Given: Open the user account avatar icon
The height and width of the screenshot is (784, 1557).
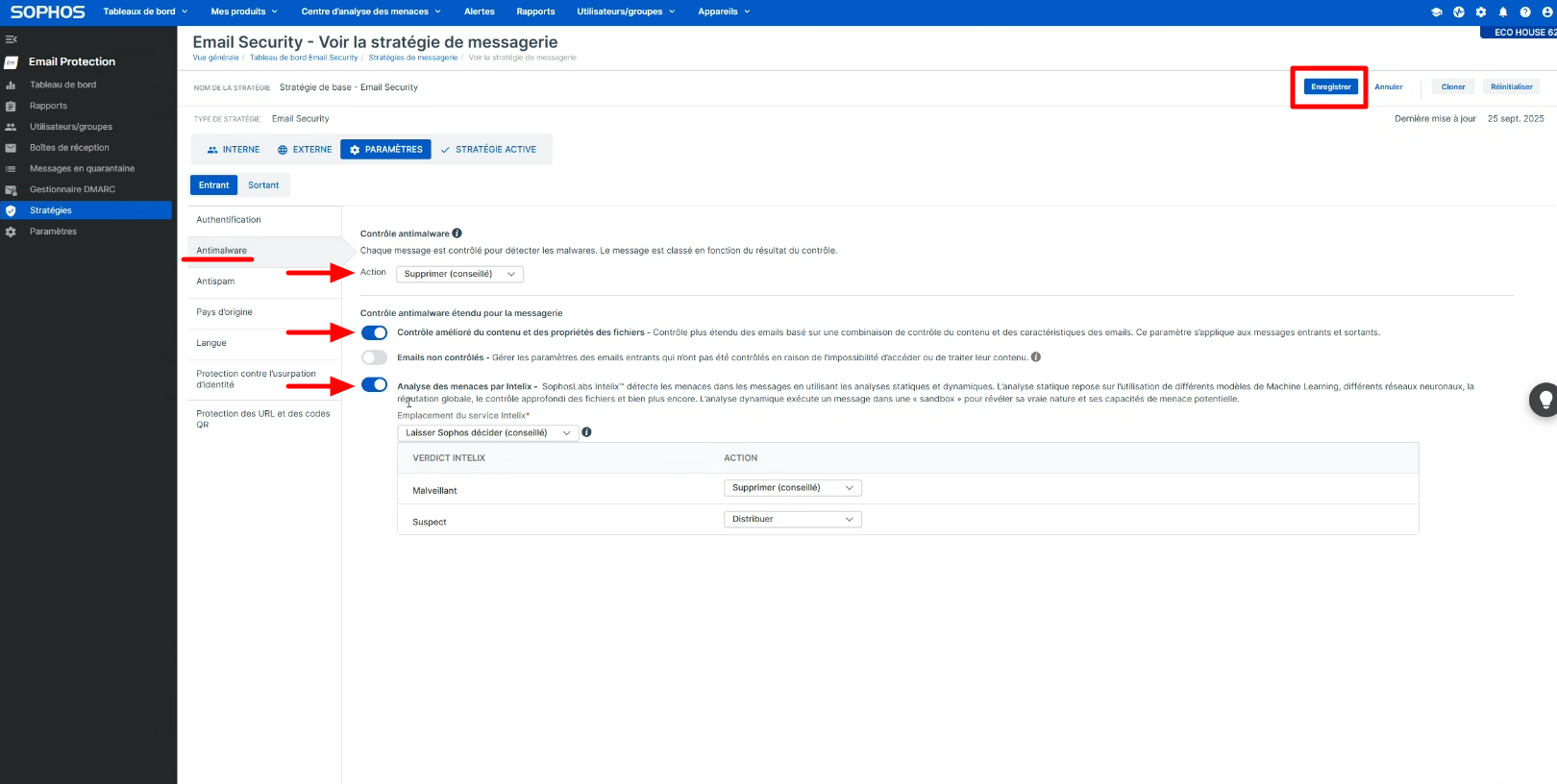Looking at the screenshot, I should (1547, 12).
